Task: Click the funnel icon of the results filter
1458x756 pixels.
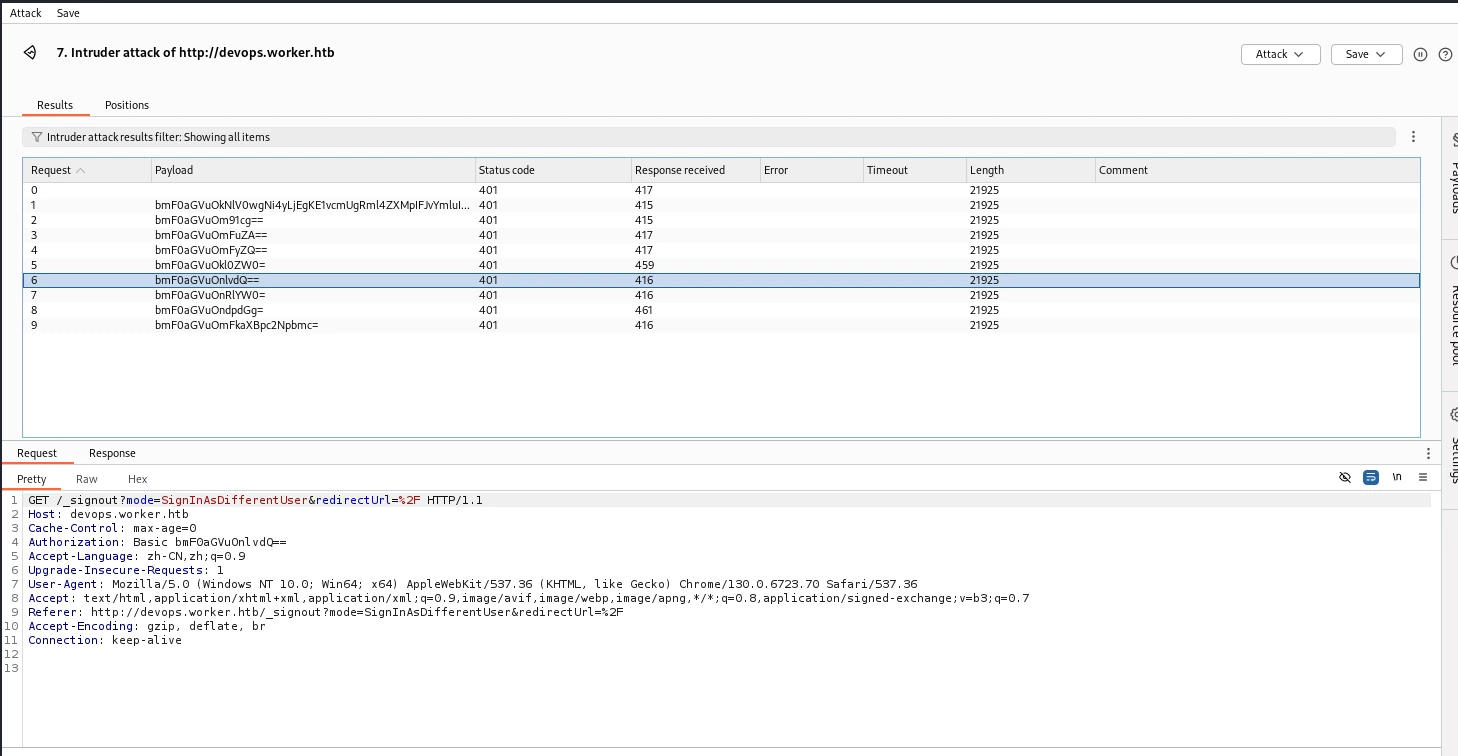Action: tap(37, 137)
